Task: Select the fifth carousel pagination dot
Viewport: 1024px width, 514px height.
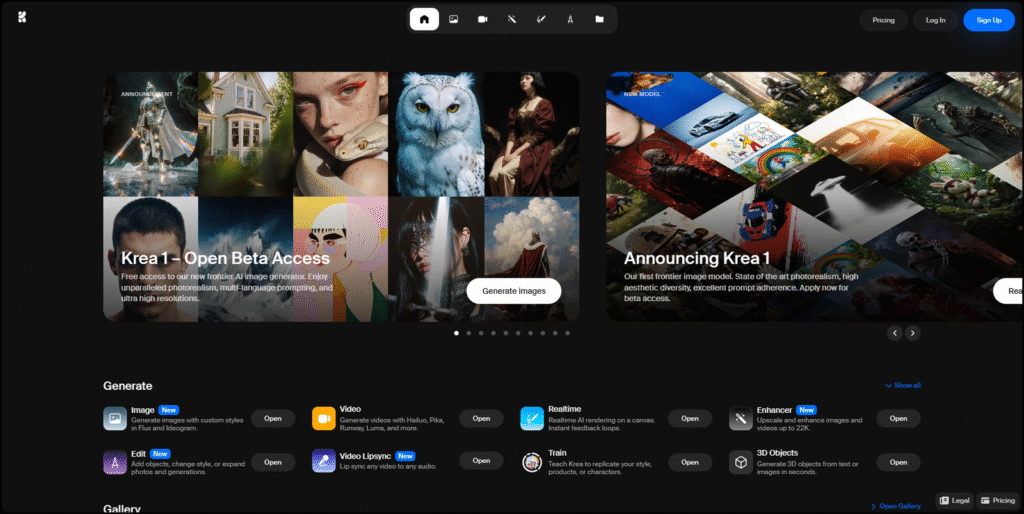Action: point(506,333)
